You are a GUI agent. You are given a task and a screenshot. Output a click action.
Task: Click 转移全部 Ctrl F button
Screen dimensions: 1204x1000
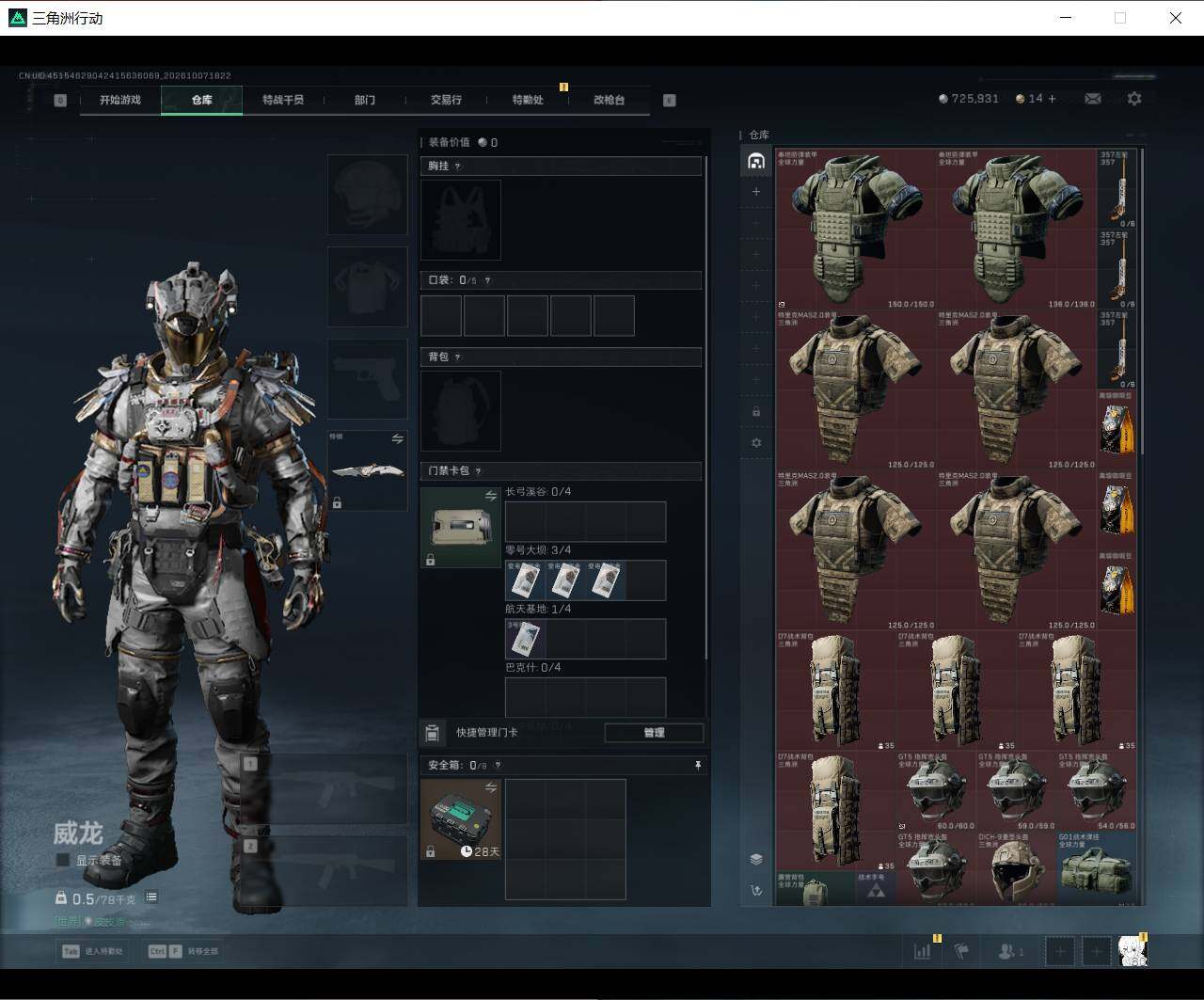[x=182, y=951]
